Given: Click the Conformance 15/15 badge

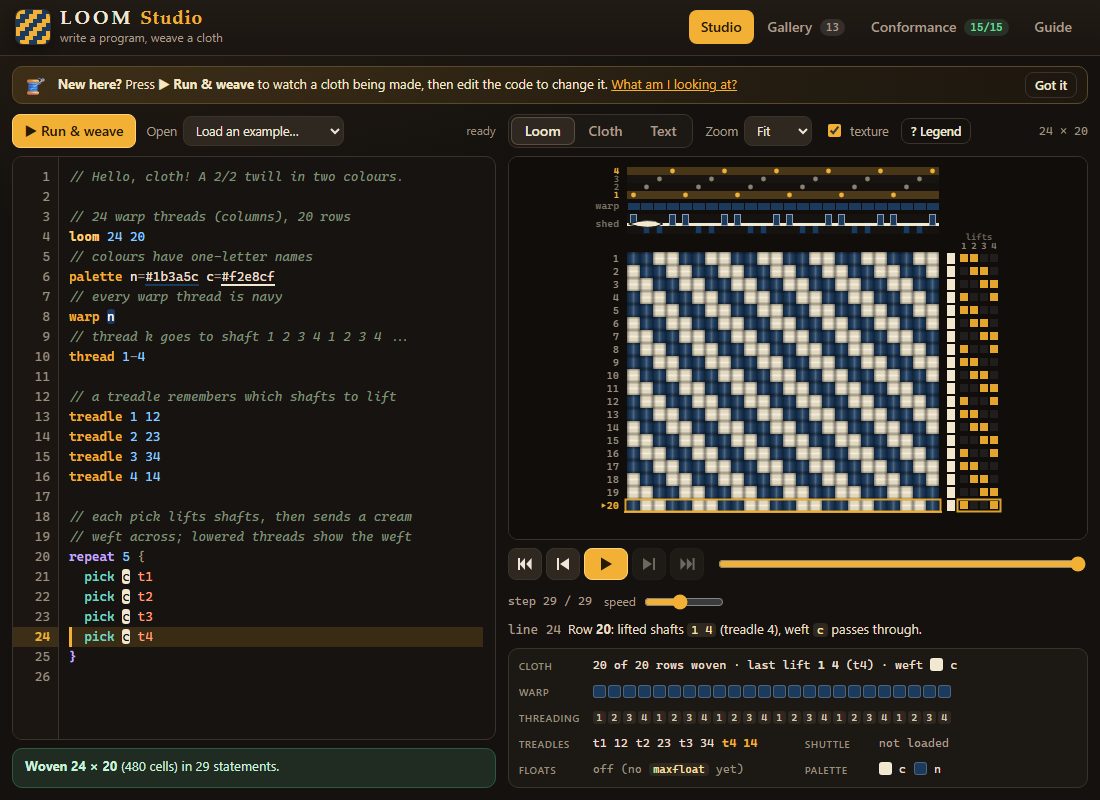Looking at the screenshot, I should [x=986, y=27].
